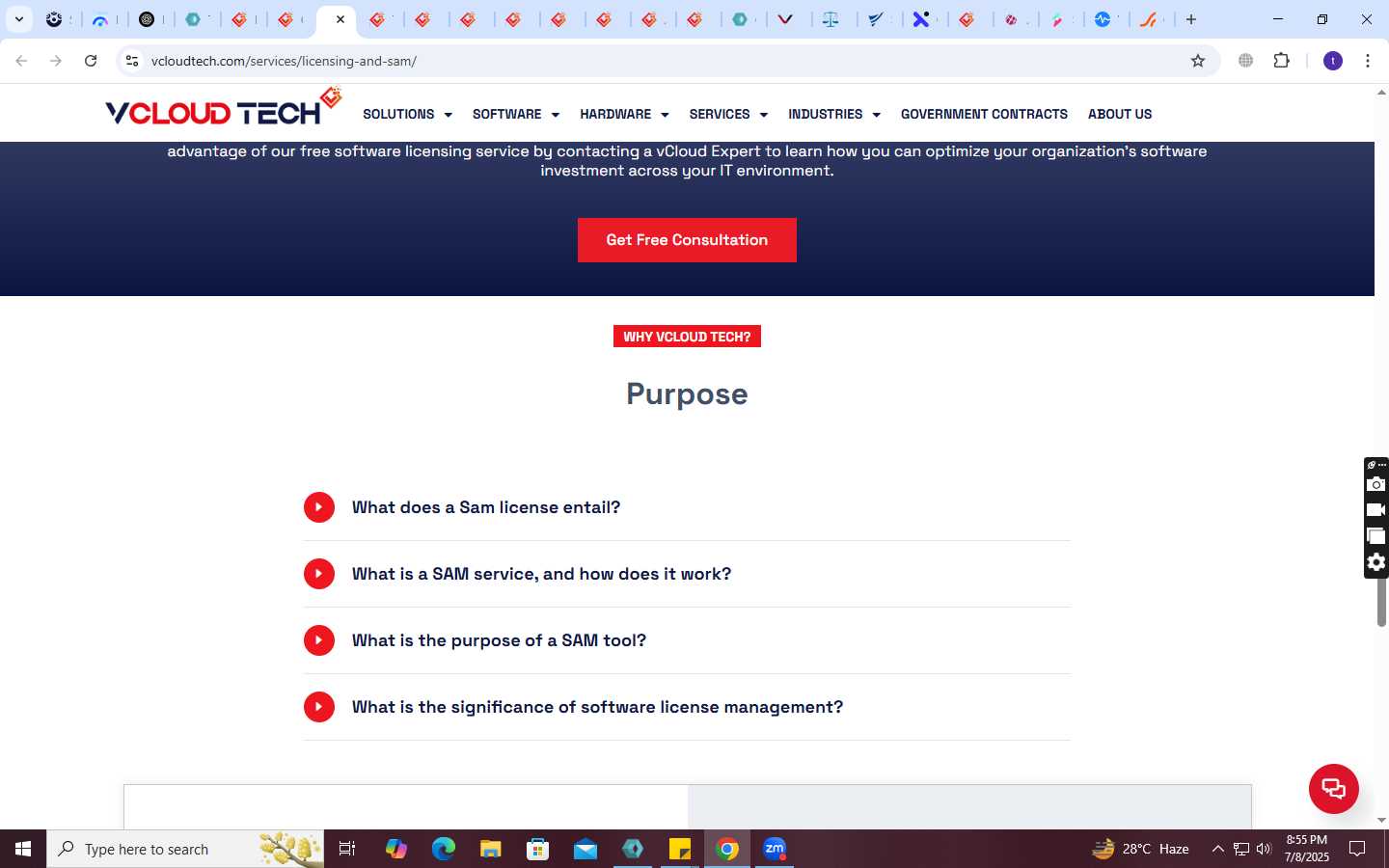1389x868 pixels.
Task: Click the WHY VCLOUD TECH? badge
Action: point(687,337)
